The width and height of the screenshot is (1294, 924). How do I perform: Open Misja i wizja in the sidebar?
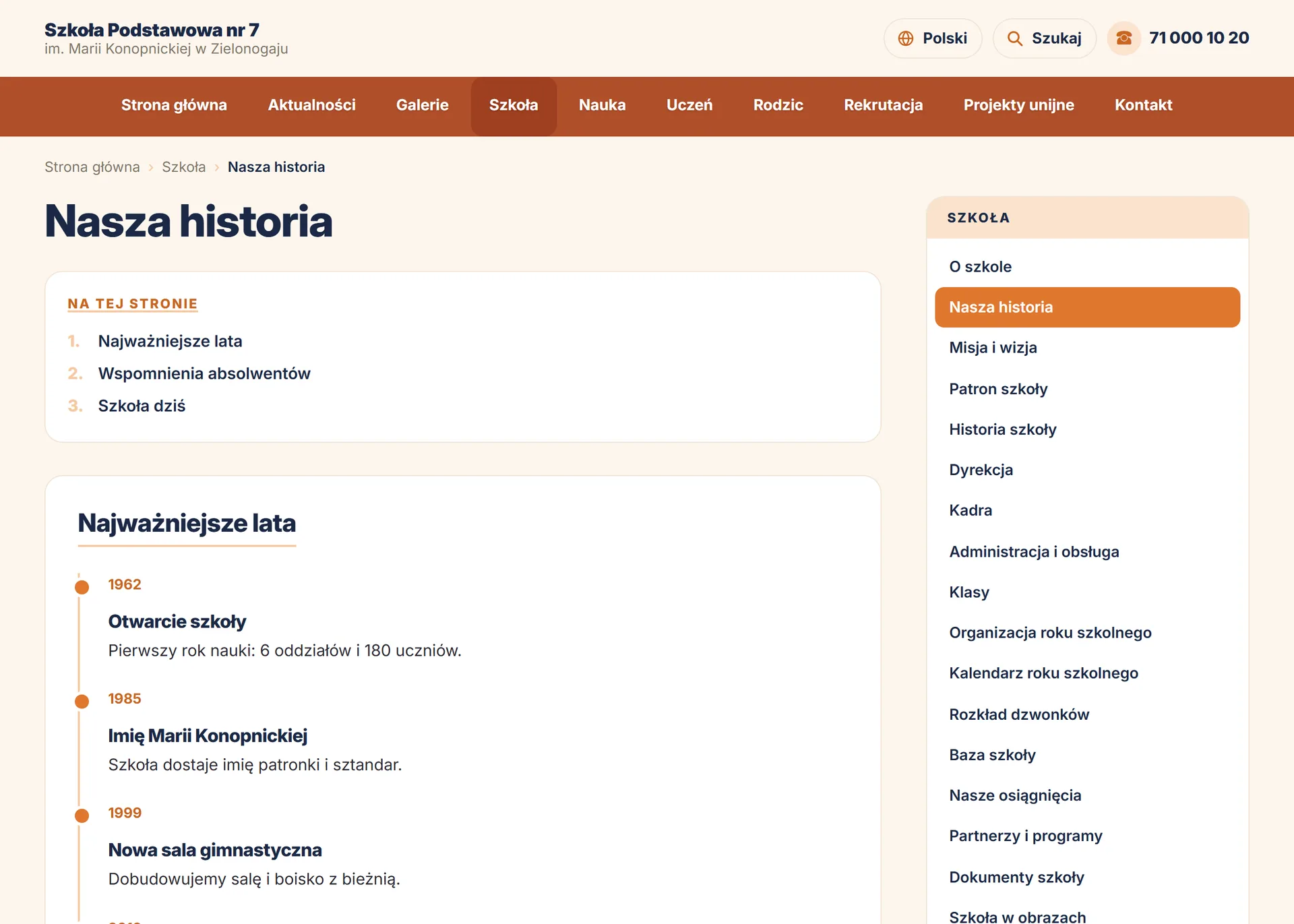coord(1087,348)
